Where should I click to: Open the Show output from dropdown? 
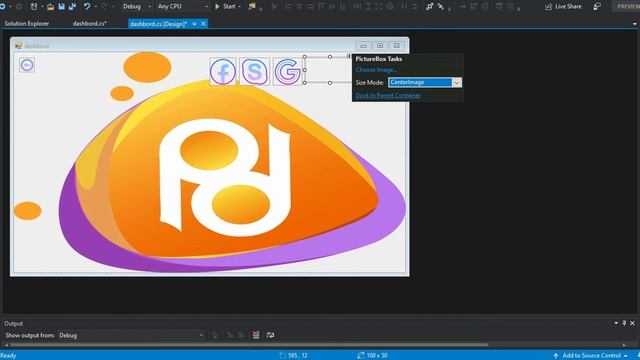pyautogui.click(x=132, y=336)
